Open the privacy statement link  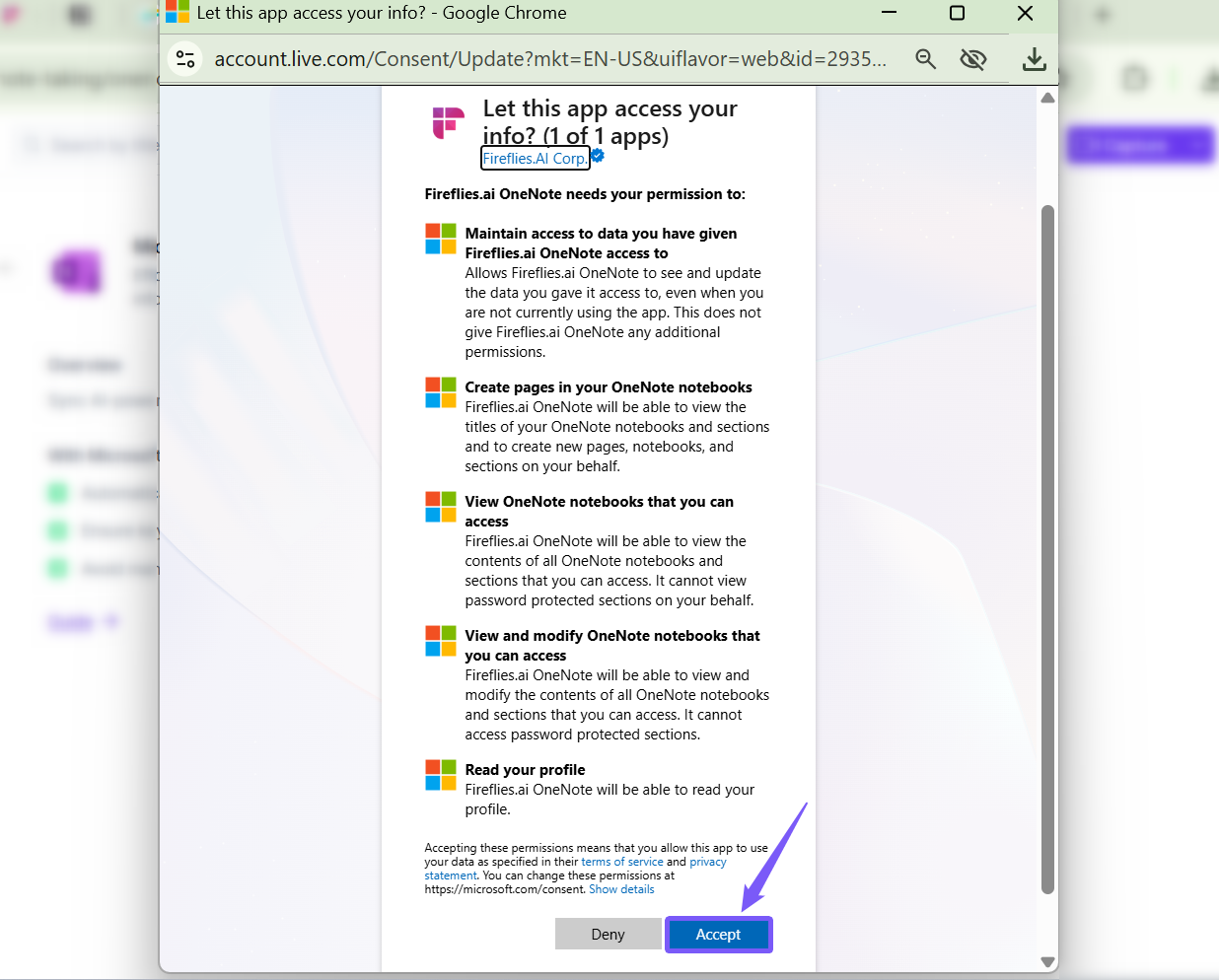[707, 862]
